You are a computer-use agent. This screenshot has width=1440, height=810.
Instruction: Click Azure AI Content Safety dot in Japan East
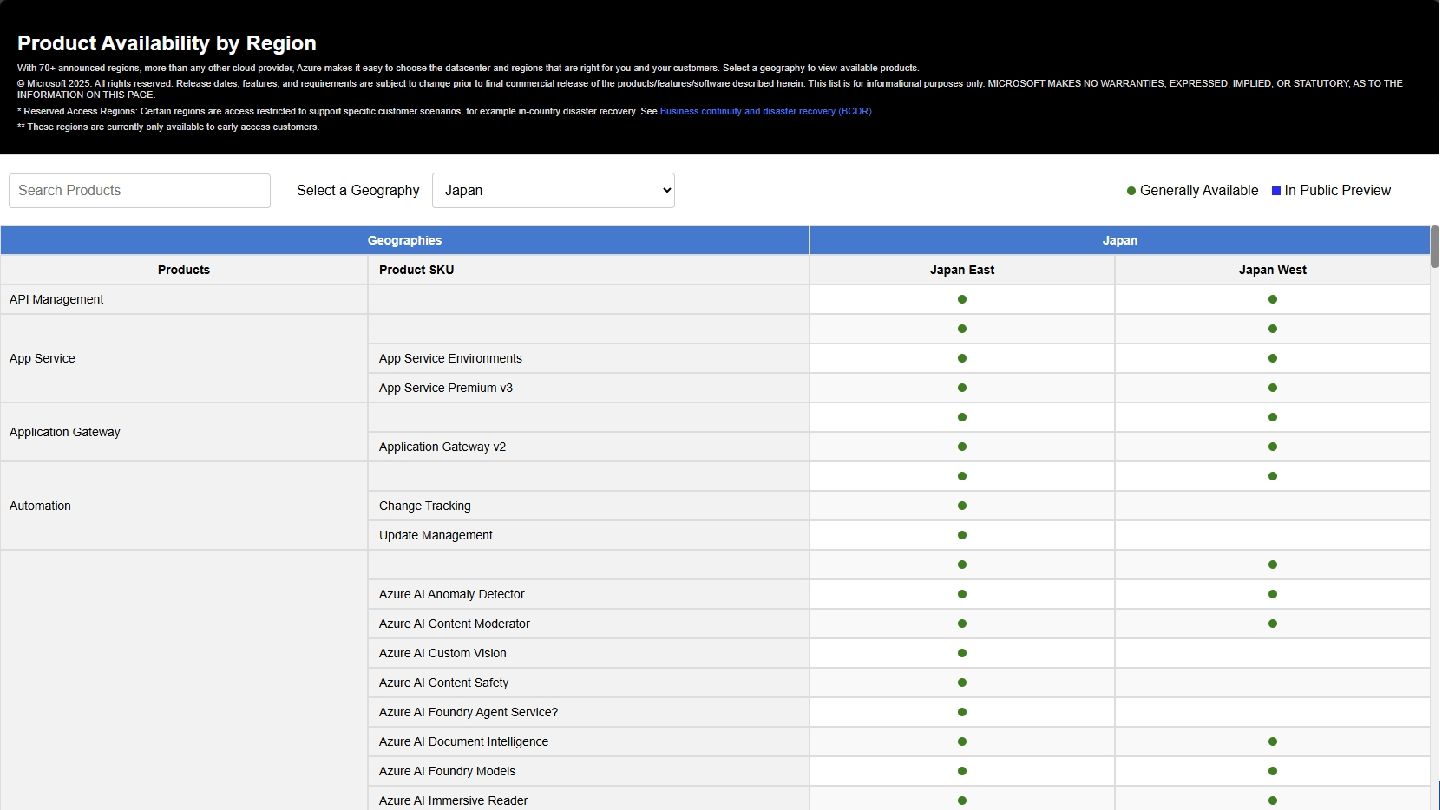(x=962, y=682)
